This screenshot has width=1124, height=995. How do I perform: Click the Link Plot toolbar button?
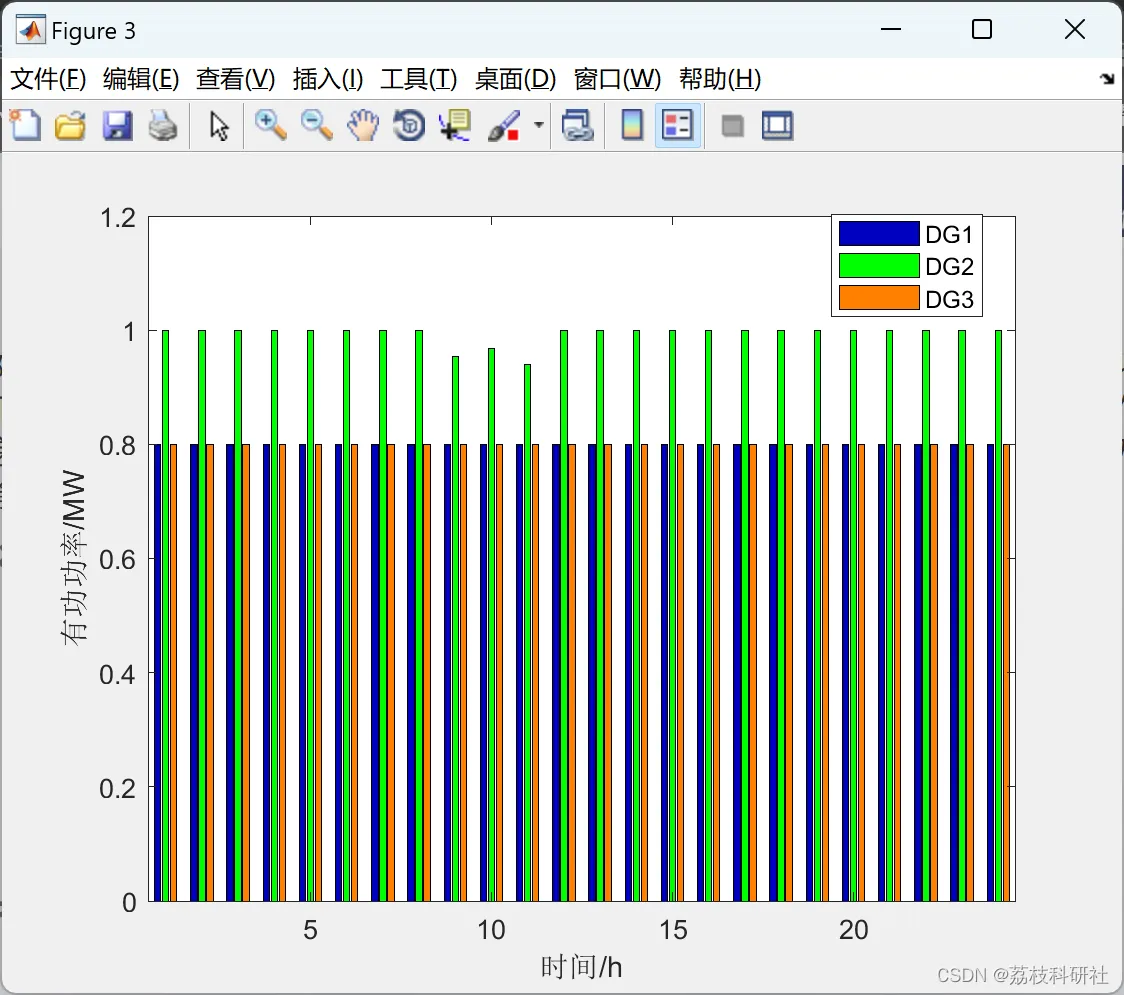point(577,125)
